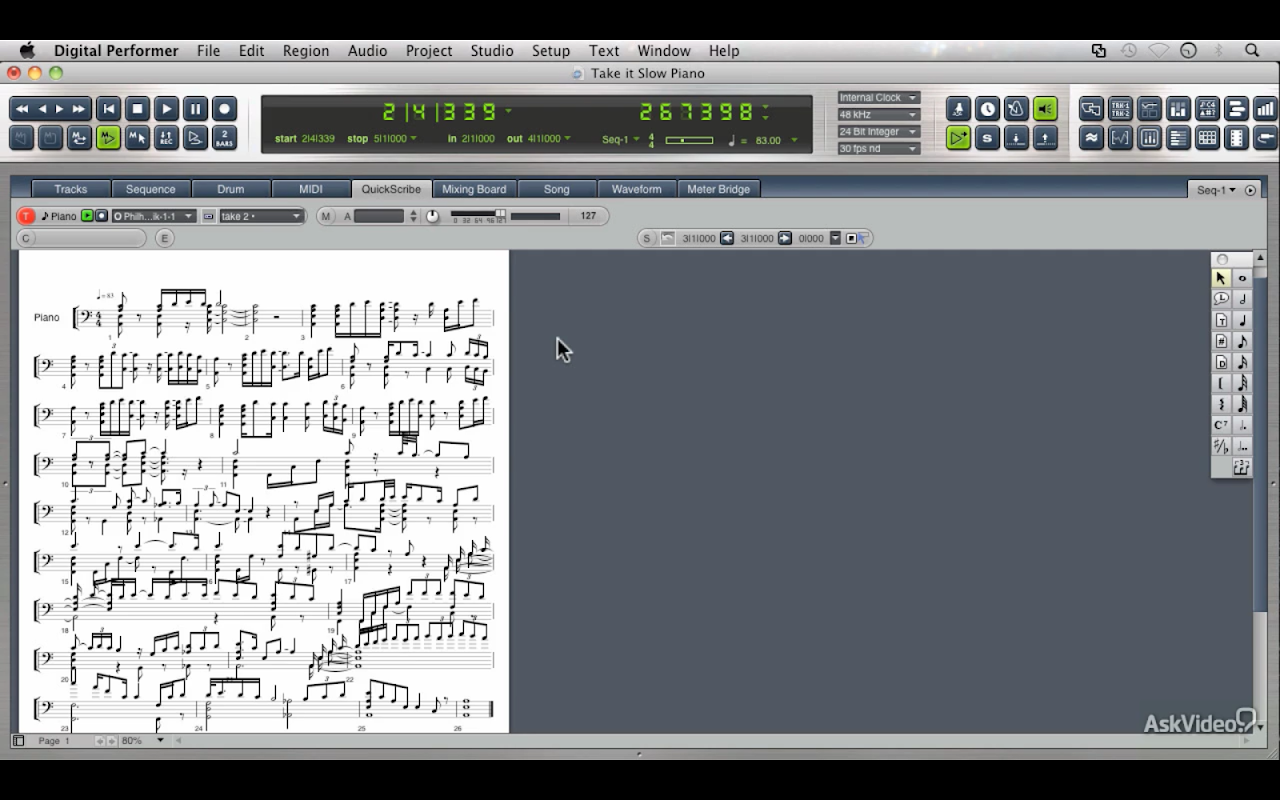Toggle the green audible mode speaker button
1280x800 pixels.
pos(1045,109)
